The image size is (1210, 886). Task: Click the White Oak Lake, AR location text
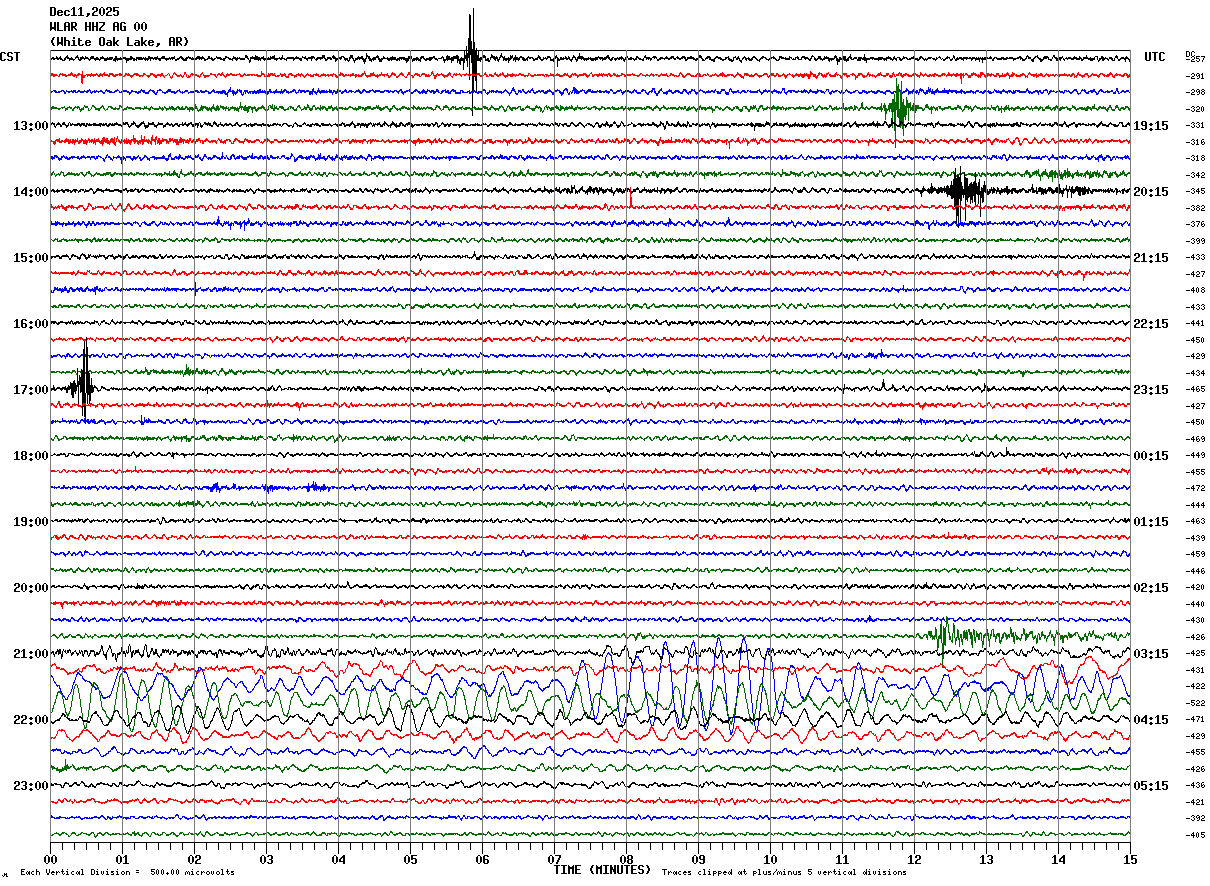118,42
